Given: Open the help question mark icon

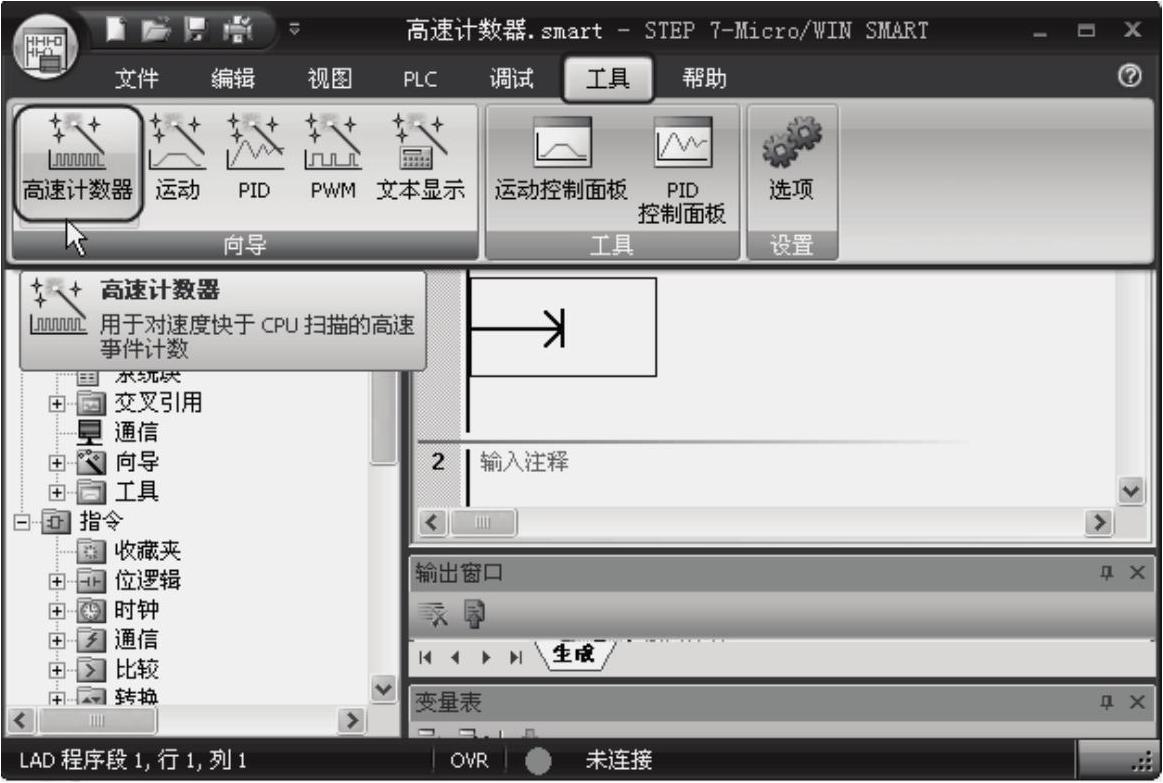Looking at the screenshot, I should (1130, 75).
